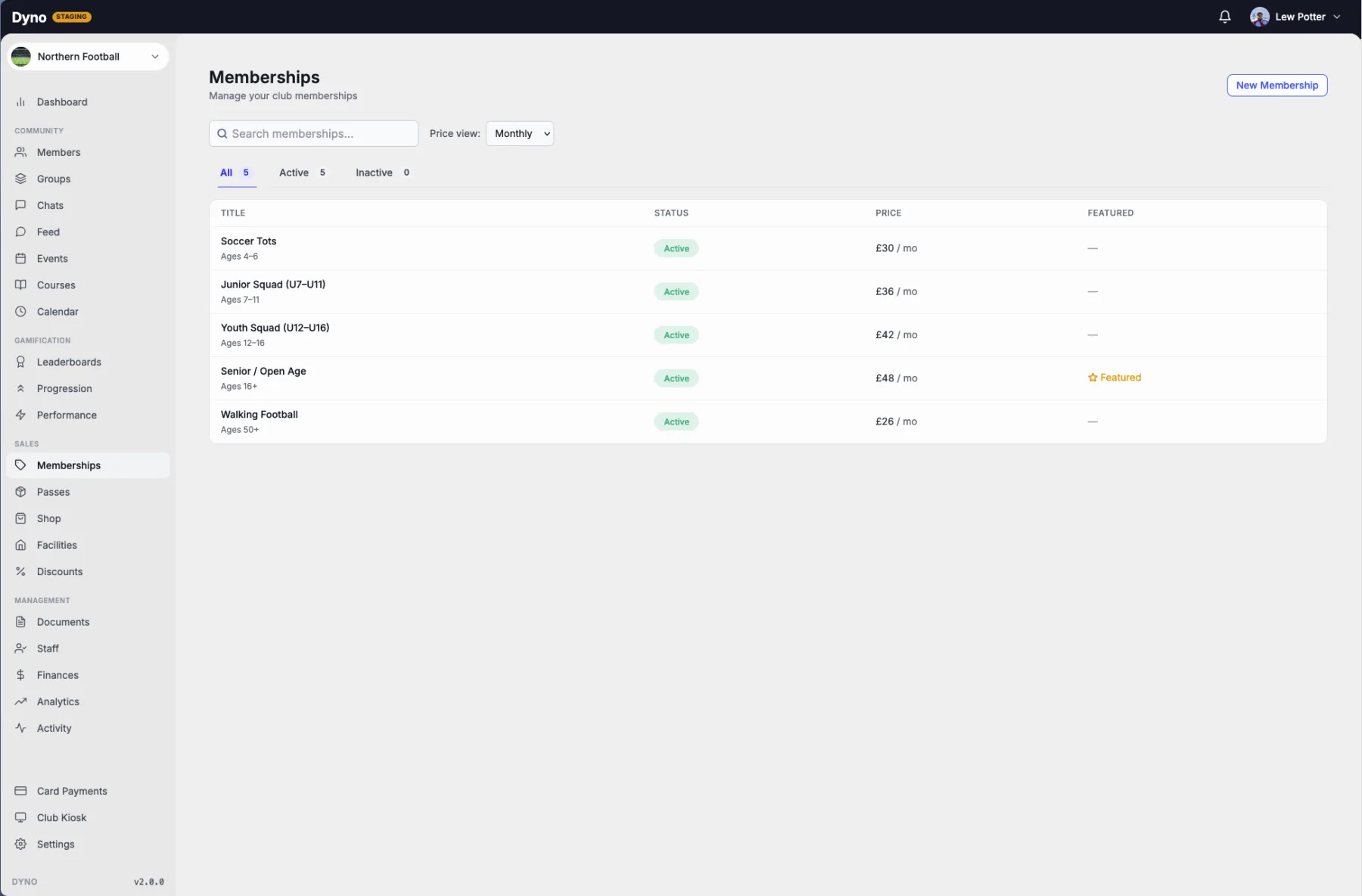1362x896 pixels.
Task: Click the Progression chevrons icon
Action: pos(20,388)
